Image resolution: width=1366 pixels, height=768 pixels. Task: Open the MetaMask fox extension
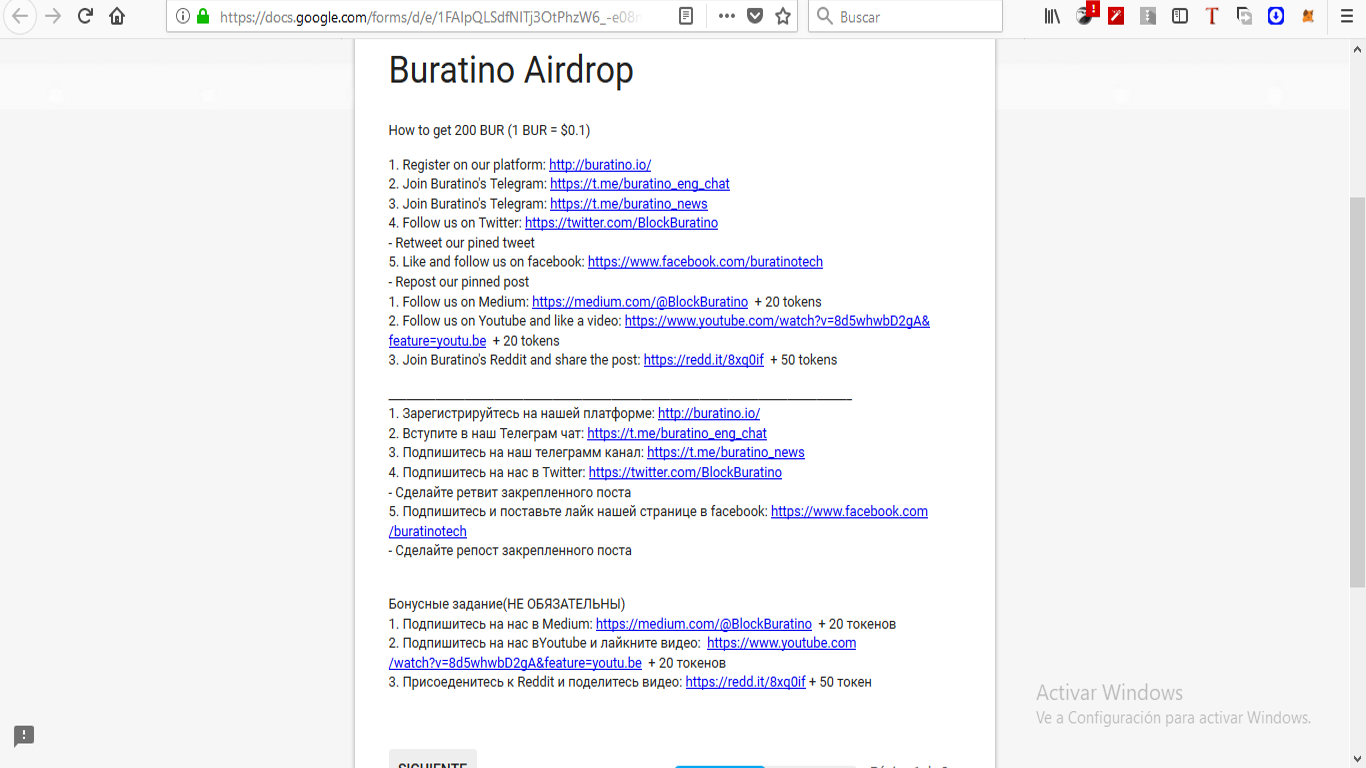tap(1308, 16)
